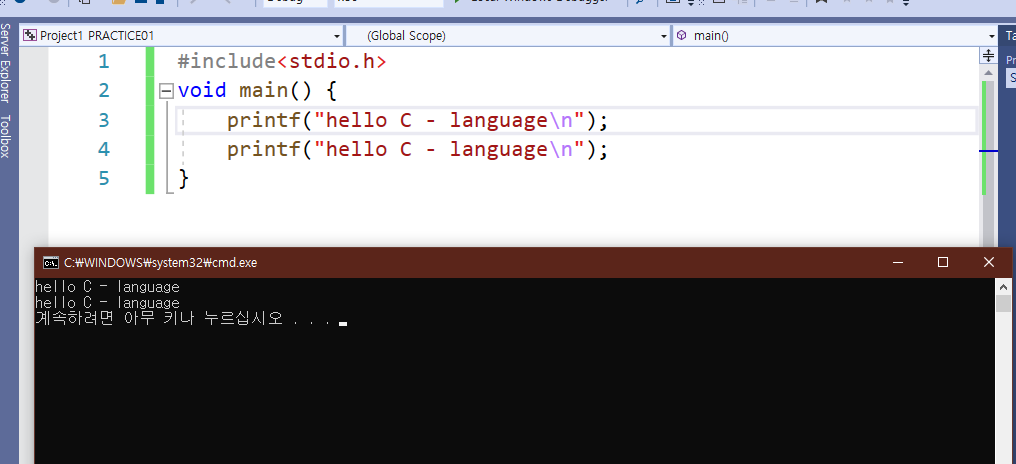Open the Project1 PRACTICE01 project dropdown
Screen dimensions: 1016x464
(x=181, y=36)
